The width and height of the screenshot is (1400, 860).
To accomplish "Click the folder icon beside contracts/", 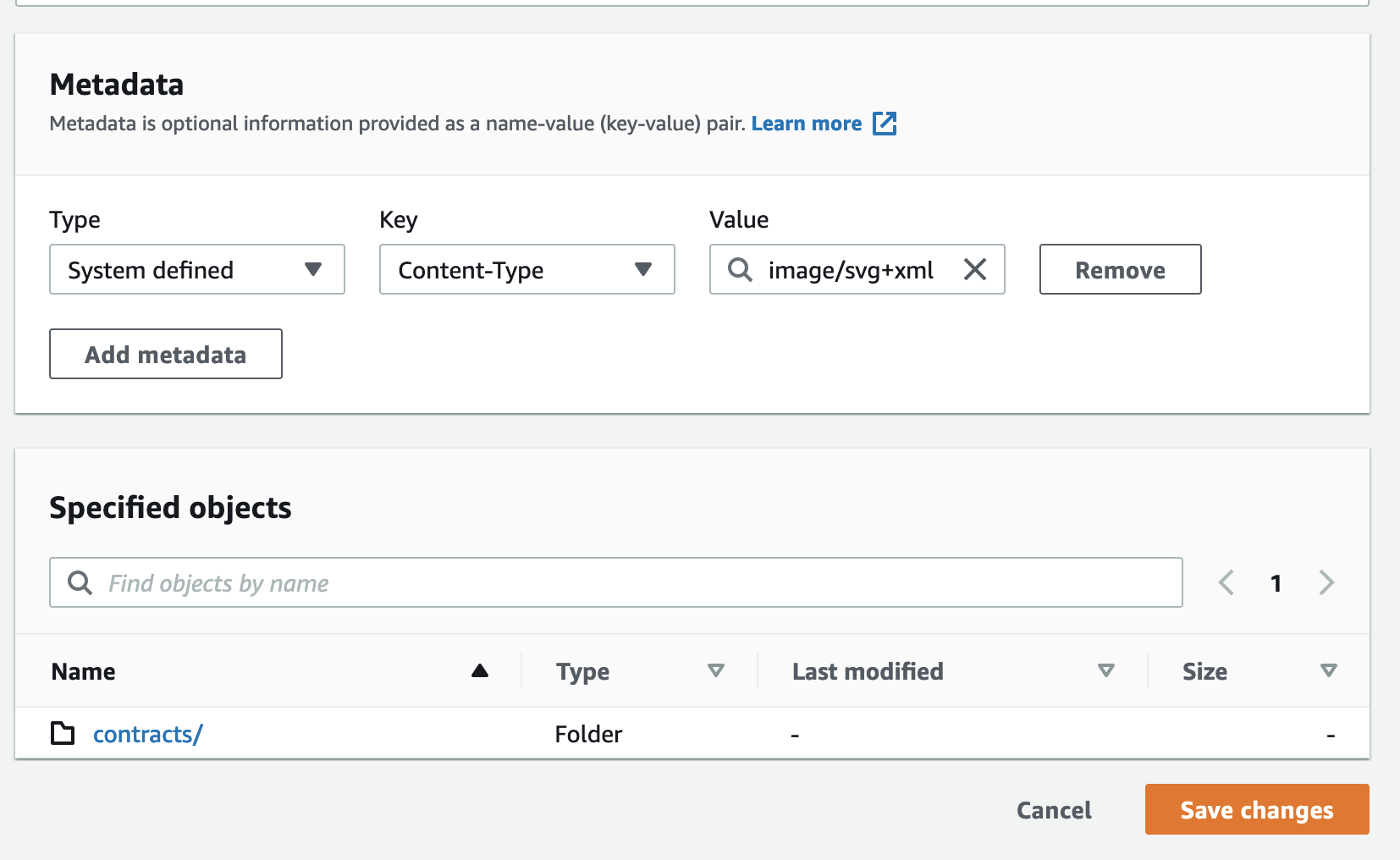I will 63,733.
